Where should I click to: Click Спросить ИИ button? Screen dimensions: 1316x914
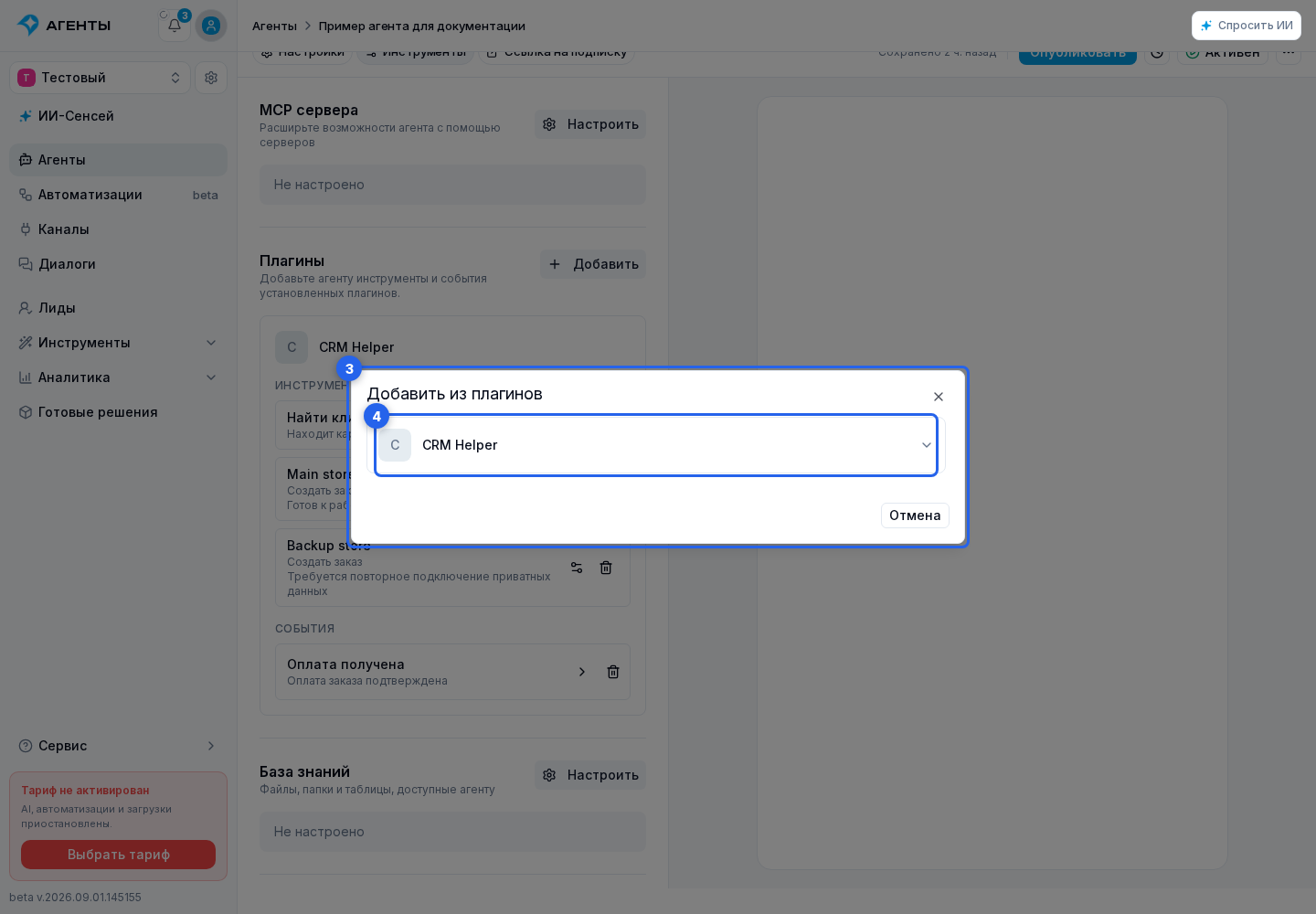coord(1247,26)
